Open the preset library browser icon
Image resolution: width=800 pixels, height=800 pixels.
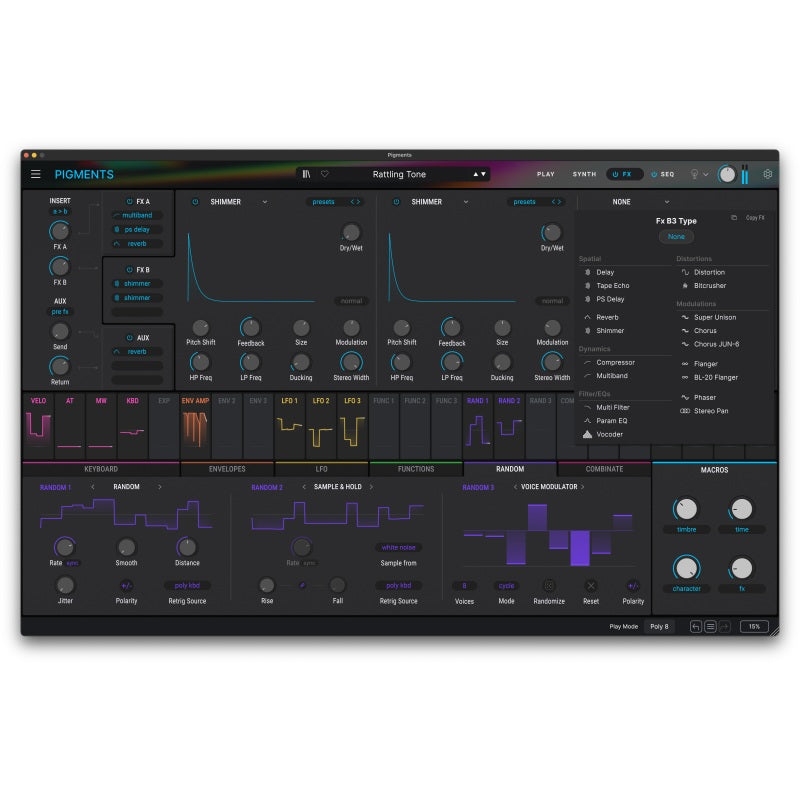point(307,174)
